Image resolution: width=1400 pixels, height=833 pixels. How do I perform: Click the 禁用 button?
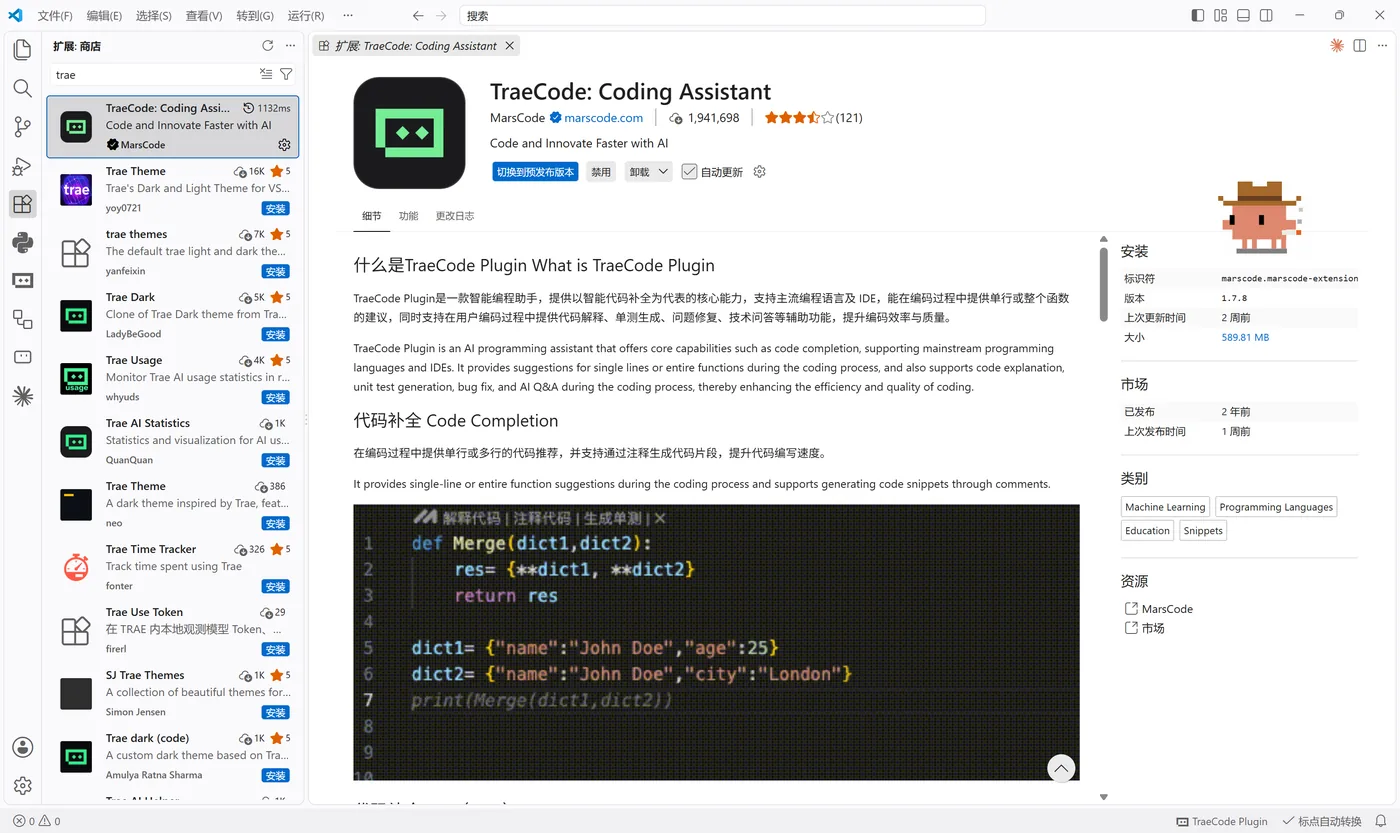pyautogui.click(x=600, y=172)
